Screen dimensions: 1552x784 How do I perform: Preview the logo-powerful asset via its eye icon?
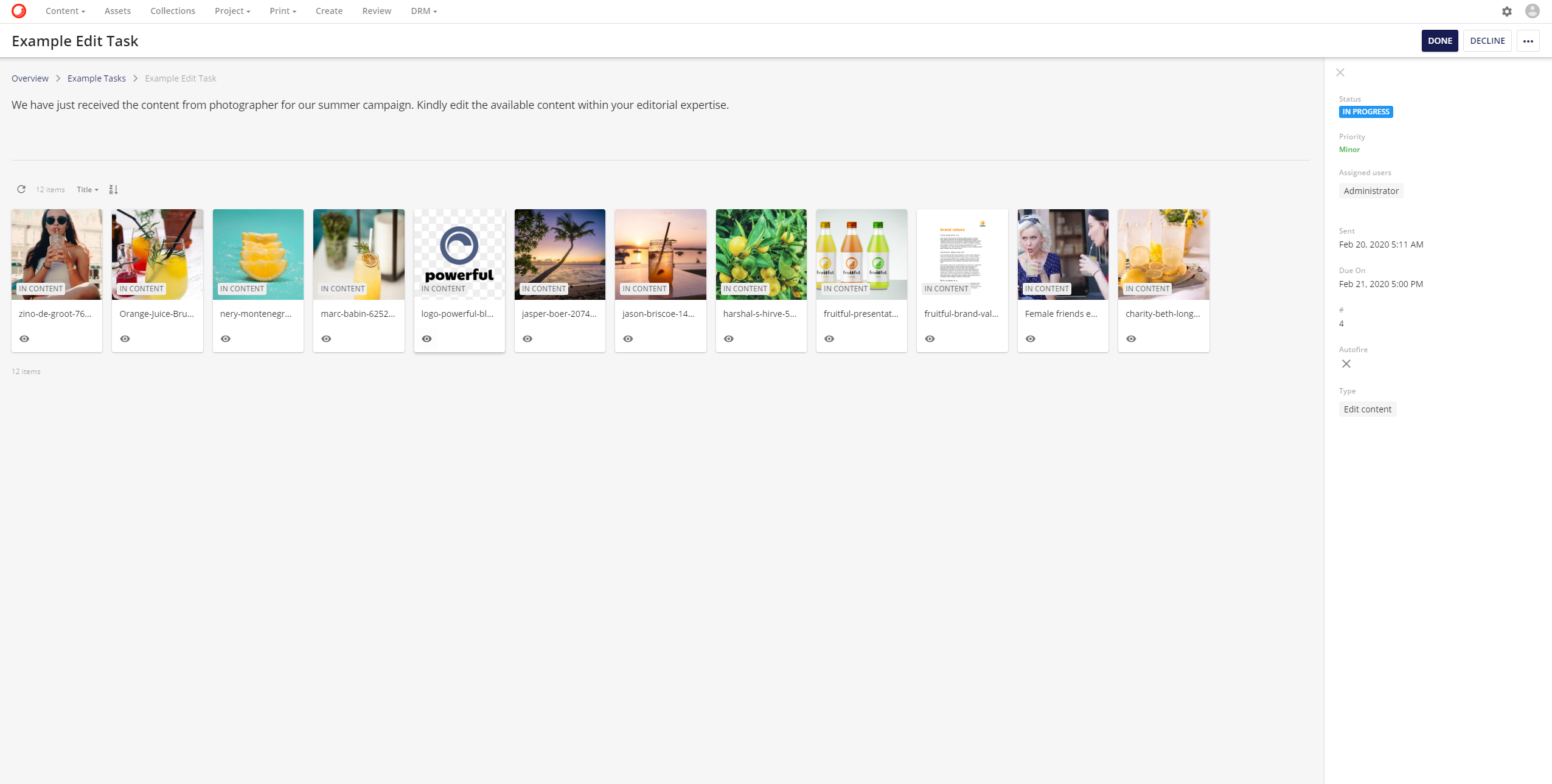pos(427,339)
